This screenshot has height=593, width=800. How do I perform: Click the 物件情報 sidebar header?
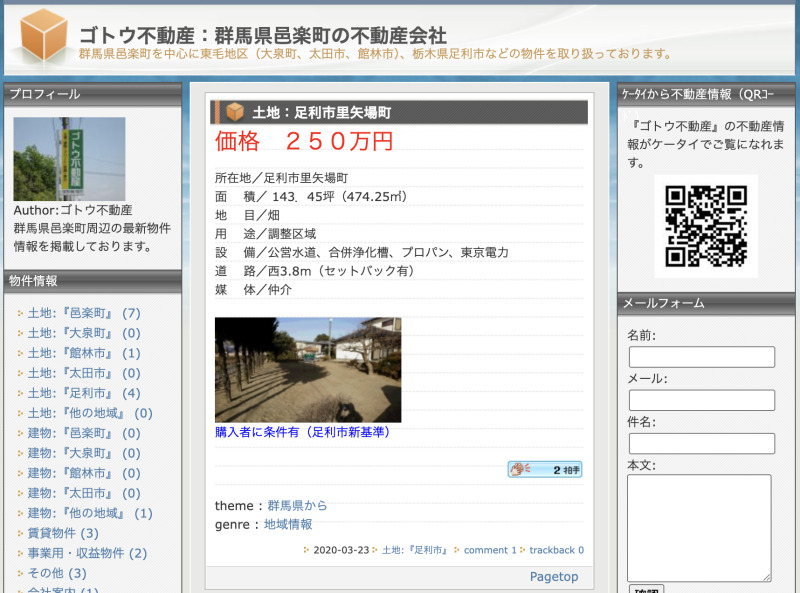(92, 281)
